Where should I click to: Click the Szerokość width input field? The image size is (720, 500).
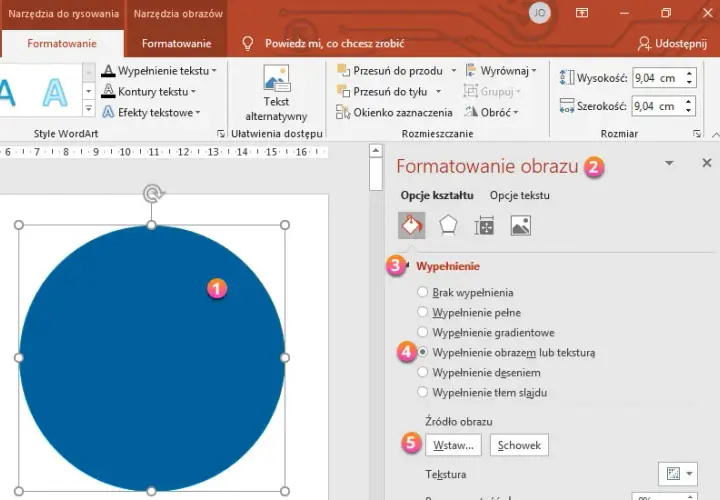[657, 106]
